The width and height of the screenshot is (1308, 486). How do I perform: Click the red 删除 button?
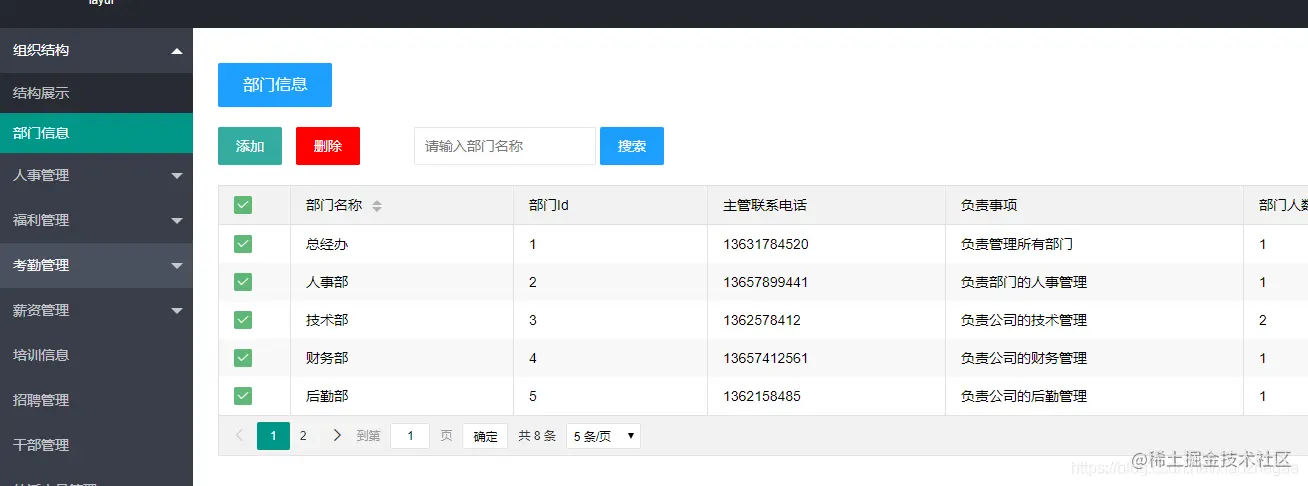coord(328,146)
